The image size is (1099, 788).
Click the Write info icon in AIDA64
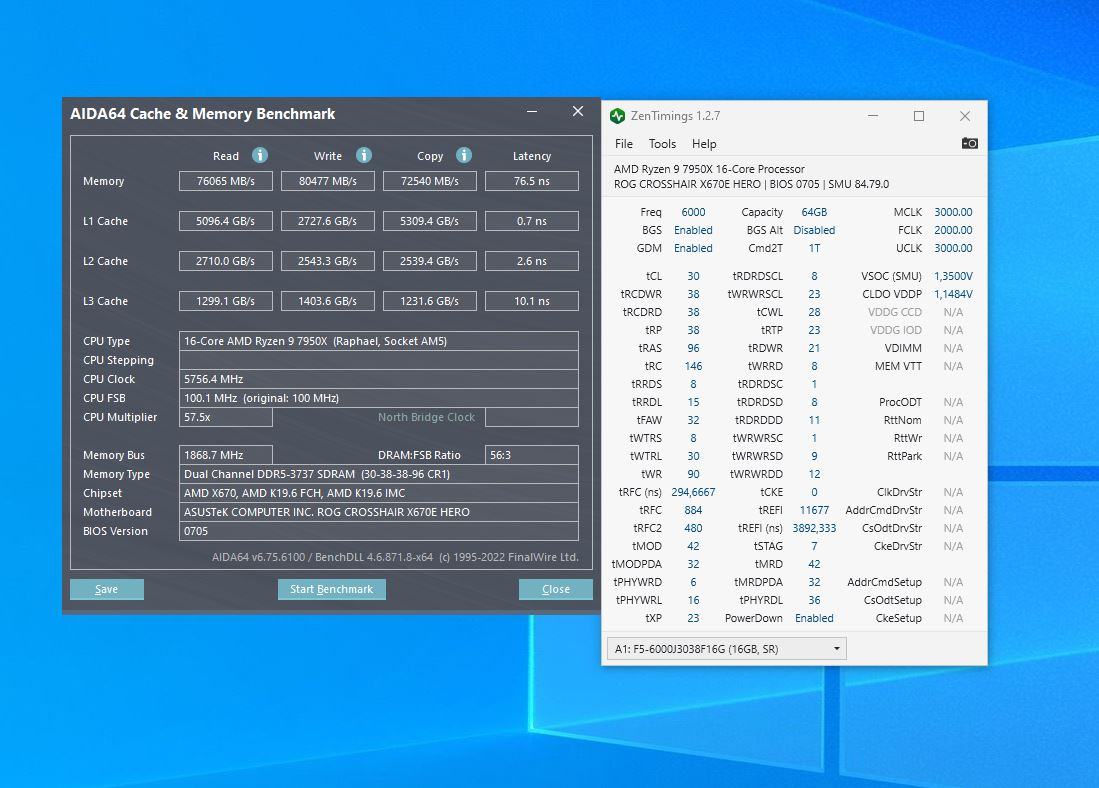[x=364, y=155]
